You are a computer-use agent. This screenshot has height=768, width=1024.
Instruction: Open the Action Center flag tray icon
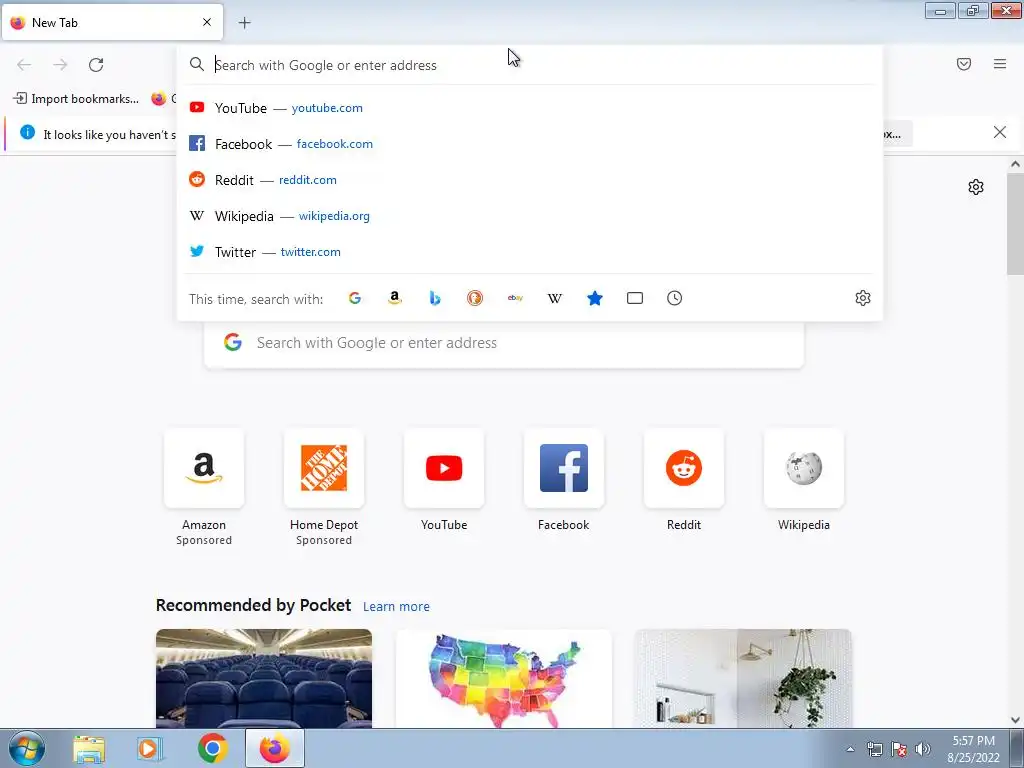[899, 749]
